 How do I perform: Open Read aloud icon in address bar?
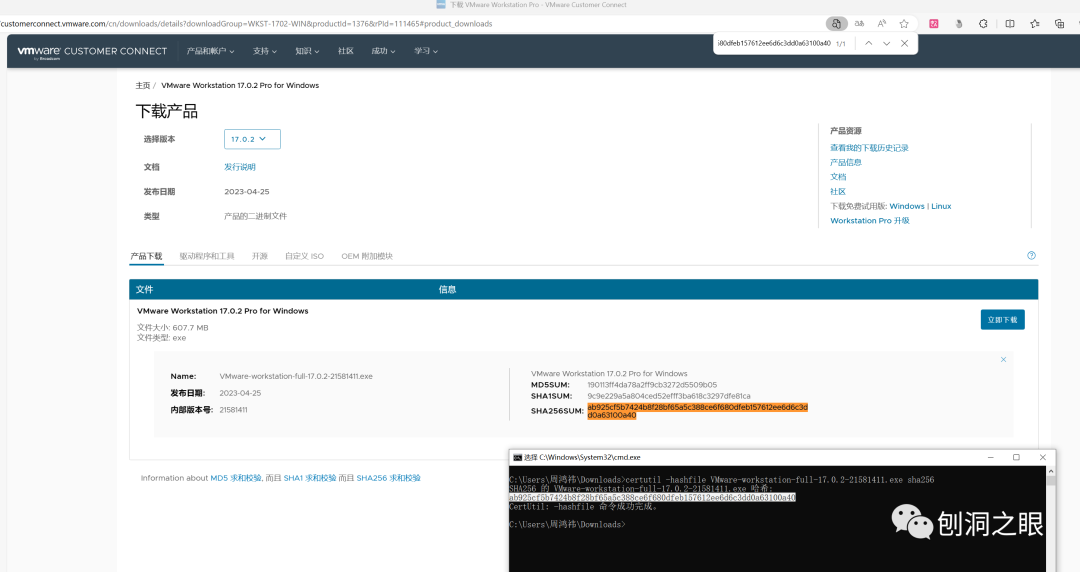[x=882, y=23]
